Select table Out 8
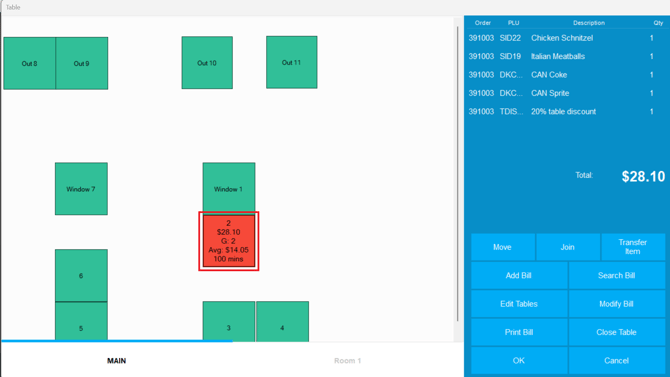670x377 pixels. (x=29, y=63)
